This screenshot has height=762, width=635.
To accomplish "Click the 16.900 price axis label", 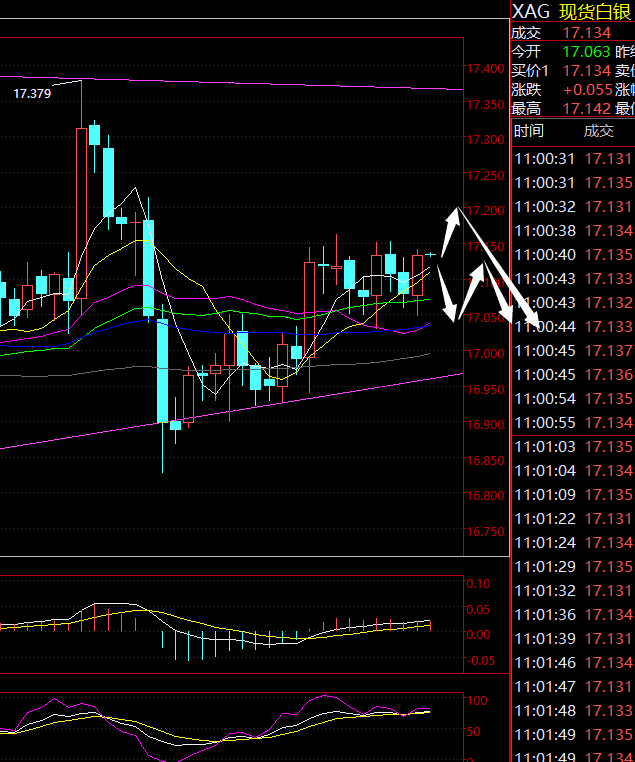I will click(x=485, y=425).
